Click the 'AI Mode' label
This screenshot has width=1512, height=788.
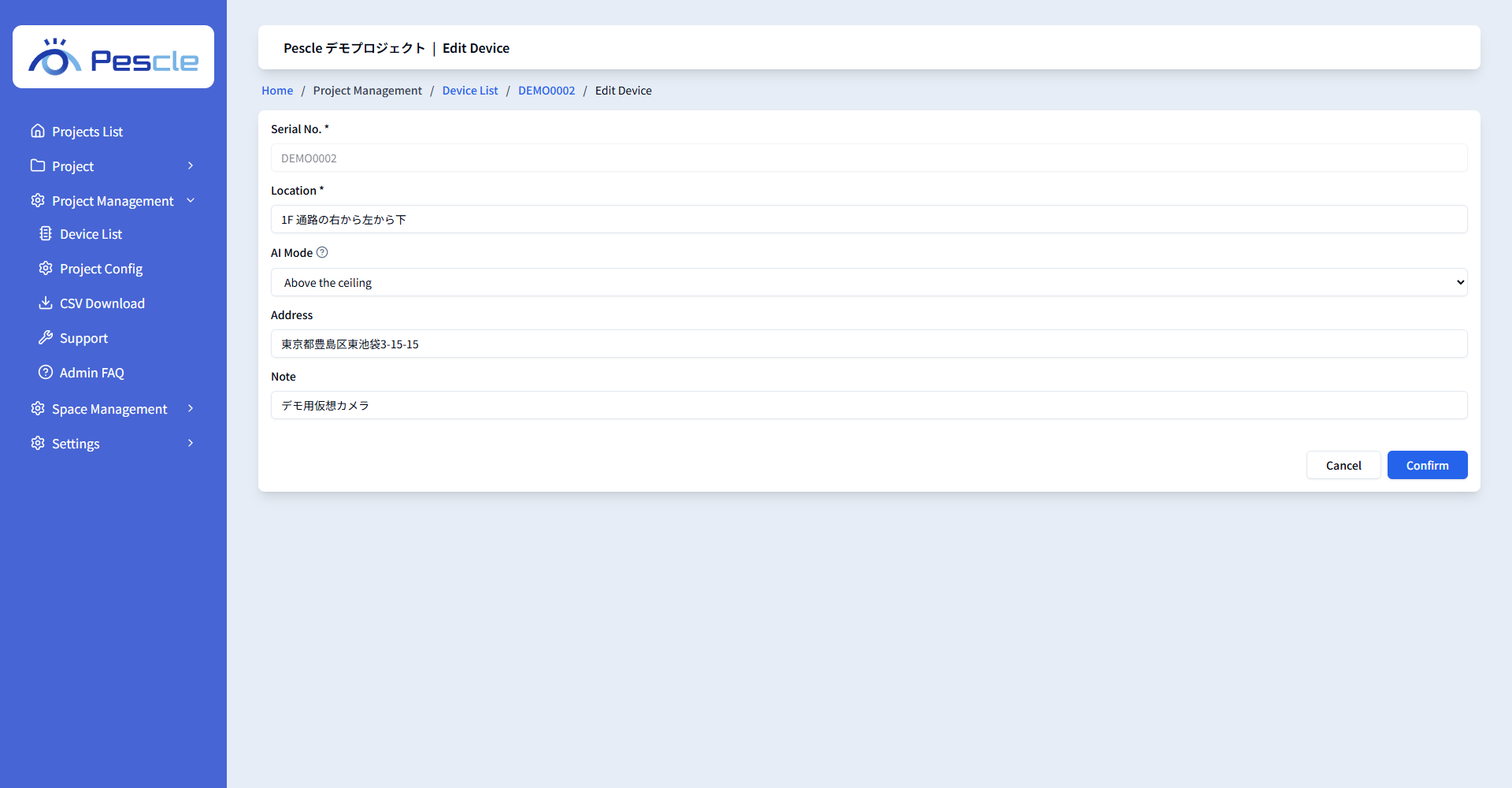pyautogui.click(x=291, y=253)
